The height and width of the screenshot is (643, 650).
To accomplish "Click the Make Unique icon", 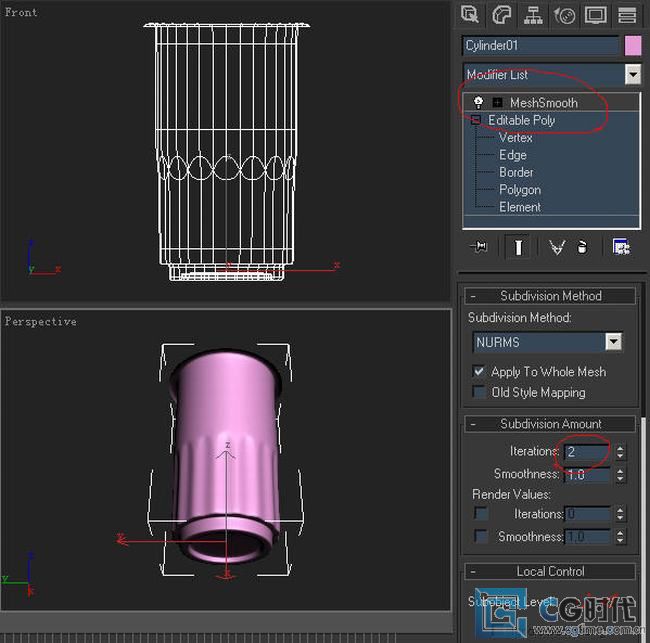I will 556,247.
